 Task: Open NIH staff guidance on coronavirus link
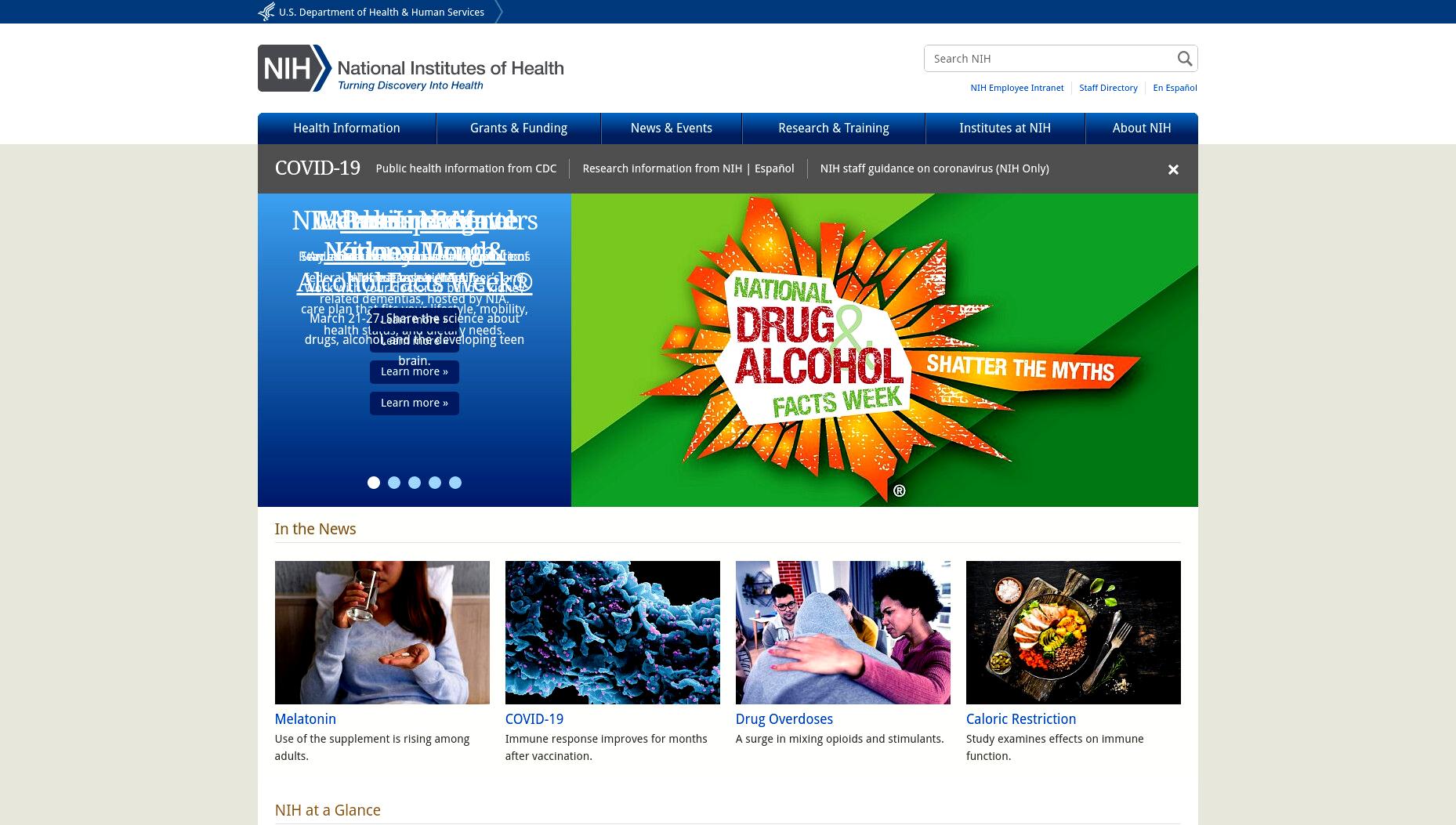point(935,168)
